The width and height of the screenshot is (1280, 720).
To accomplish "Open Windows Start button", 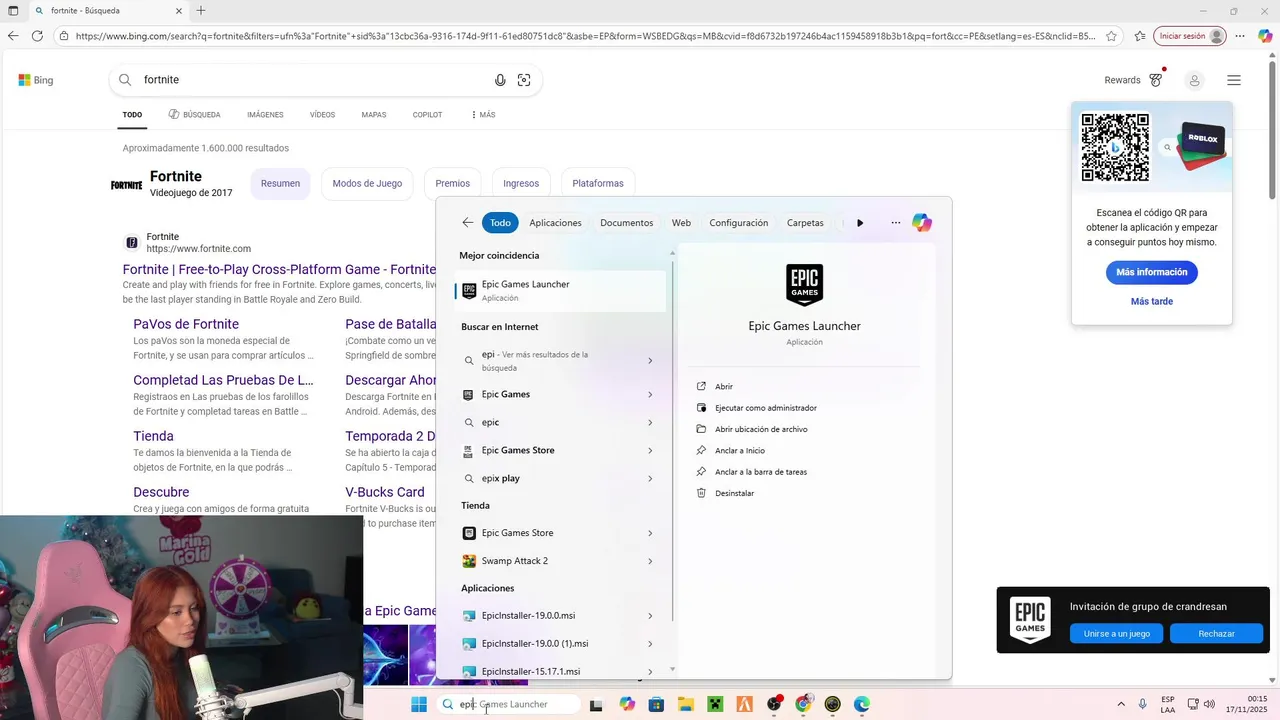I will click(419, 704).
